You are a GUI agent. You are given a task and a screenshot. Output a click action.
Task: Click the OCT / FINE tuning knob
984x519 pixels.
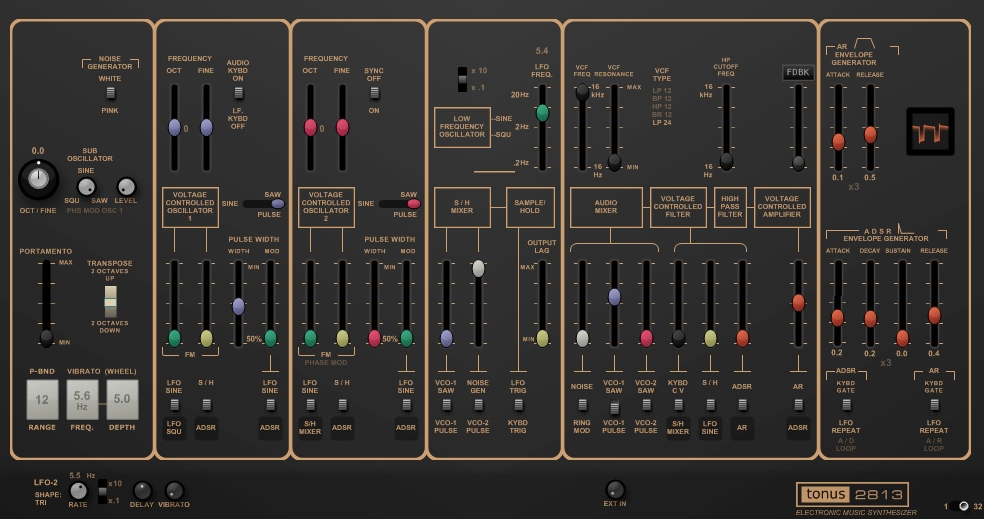[38, 179]
